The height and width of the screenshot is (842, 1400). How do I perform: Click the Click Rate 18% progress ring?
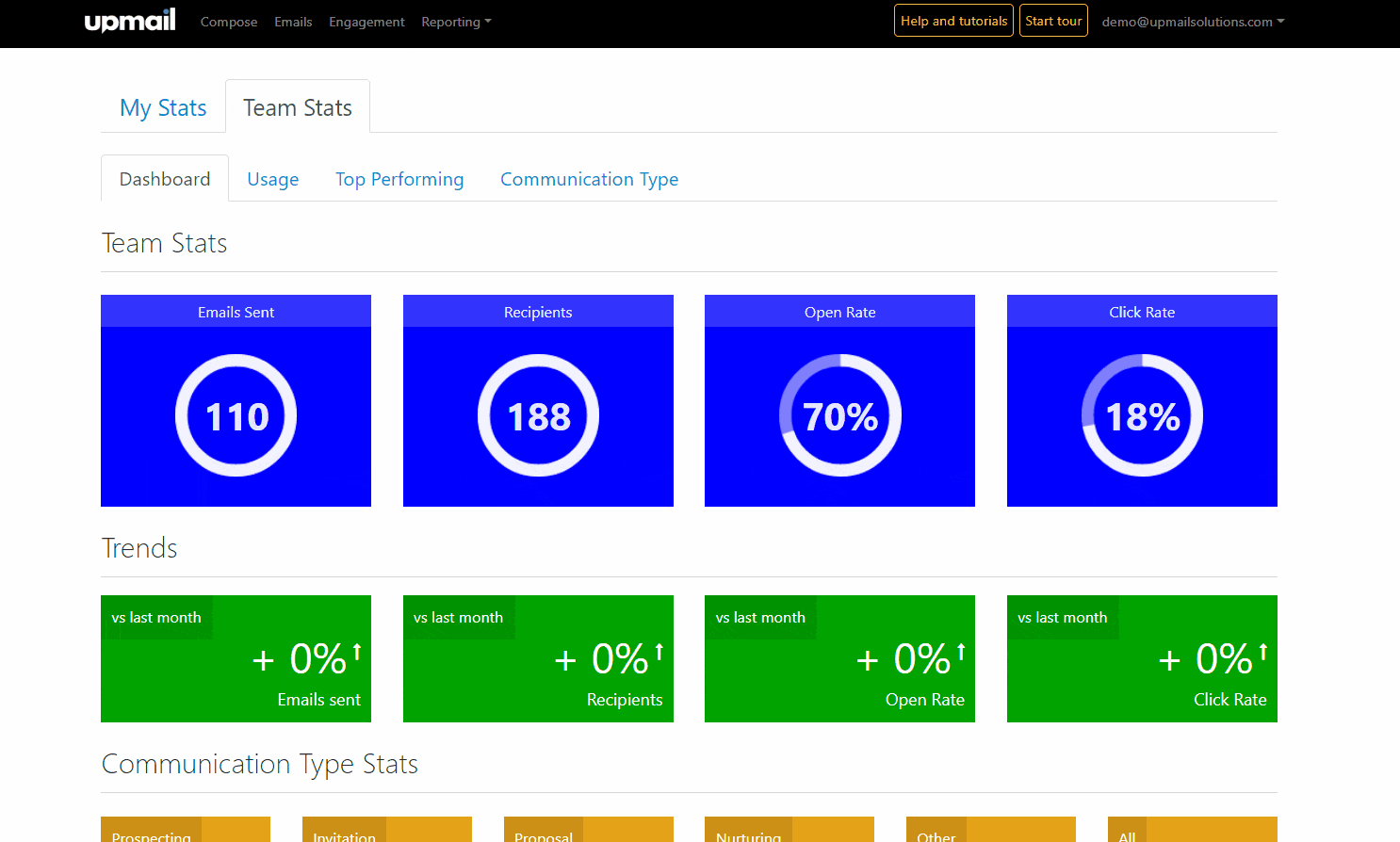coord(1142,415)
